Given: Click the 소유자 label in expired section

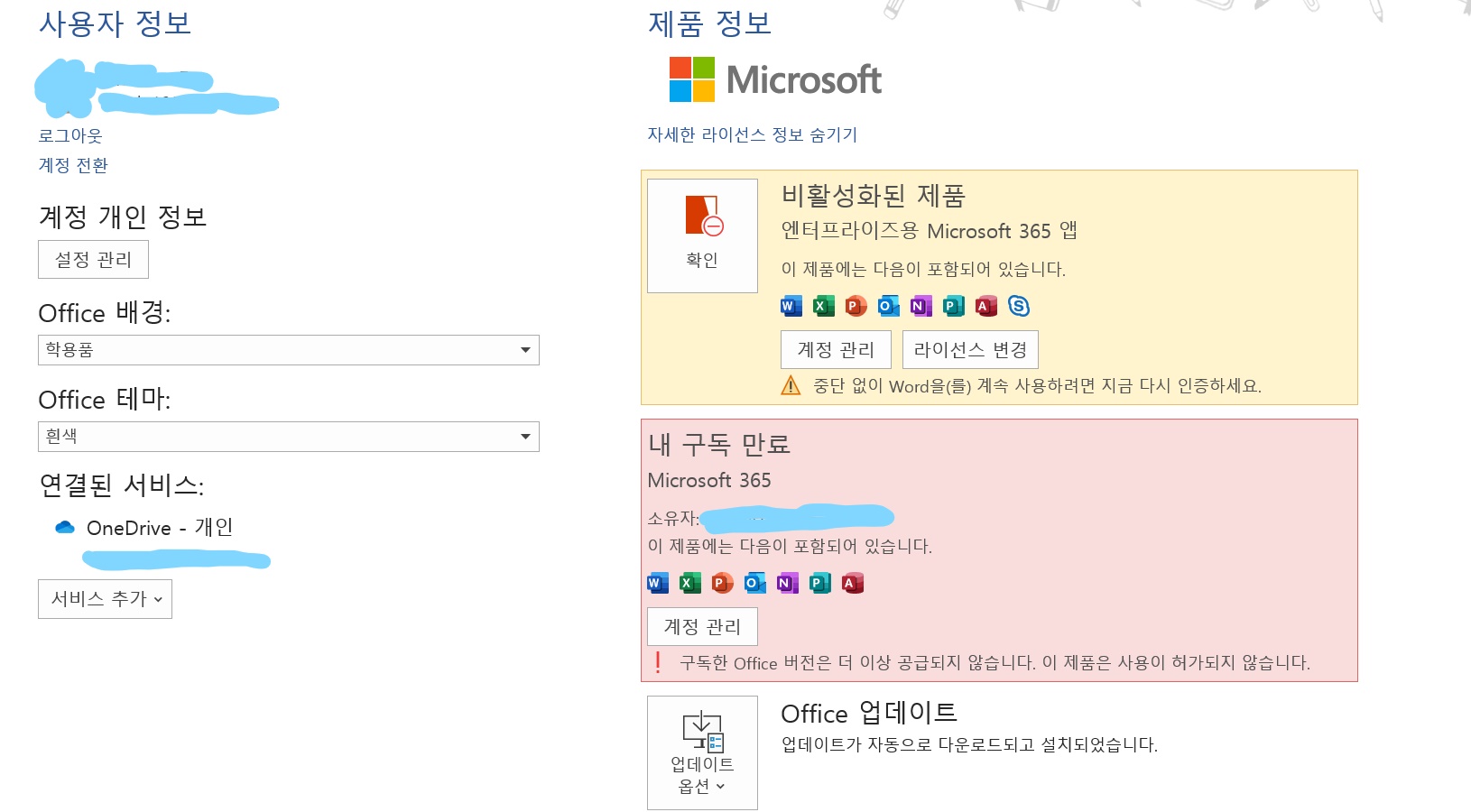Looking at the screenshot, I should 673,519.
